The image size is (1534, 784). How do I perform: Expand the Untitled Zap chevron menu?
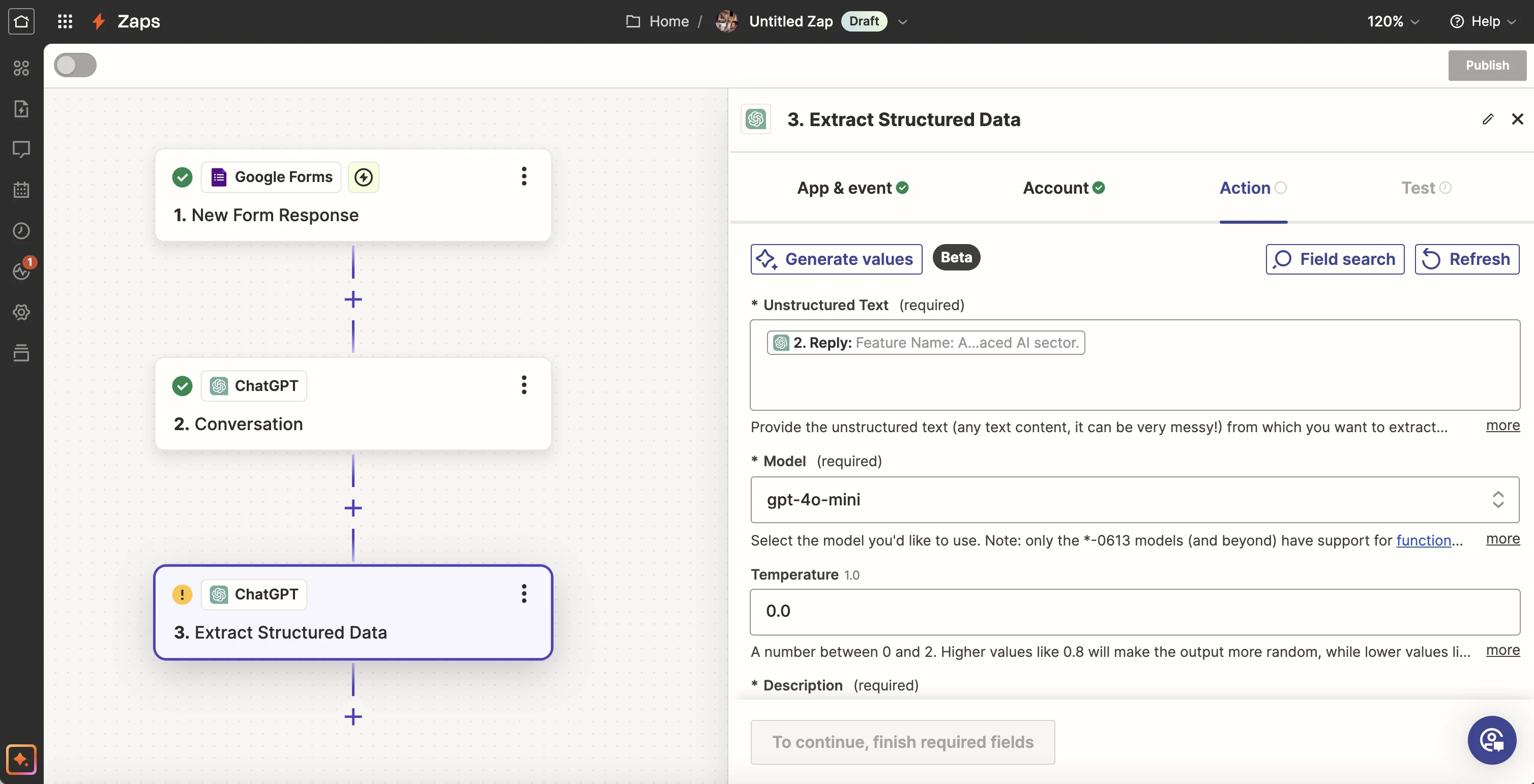click(903, 21)
